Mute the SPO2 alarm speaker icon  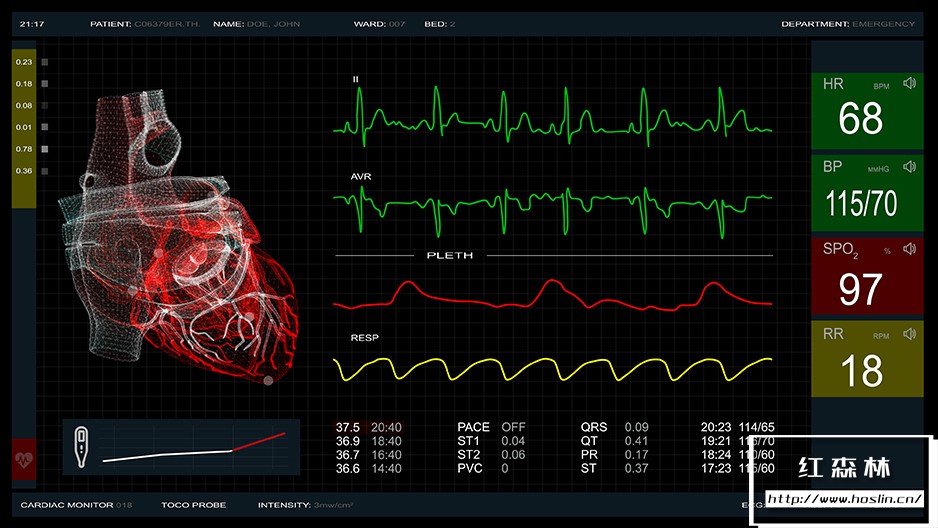coord(909,248)
